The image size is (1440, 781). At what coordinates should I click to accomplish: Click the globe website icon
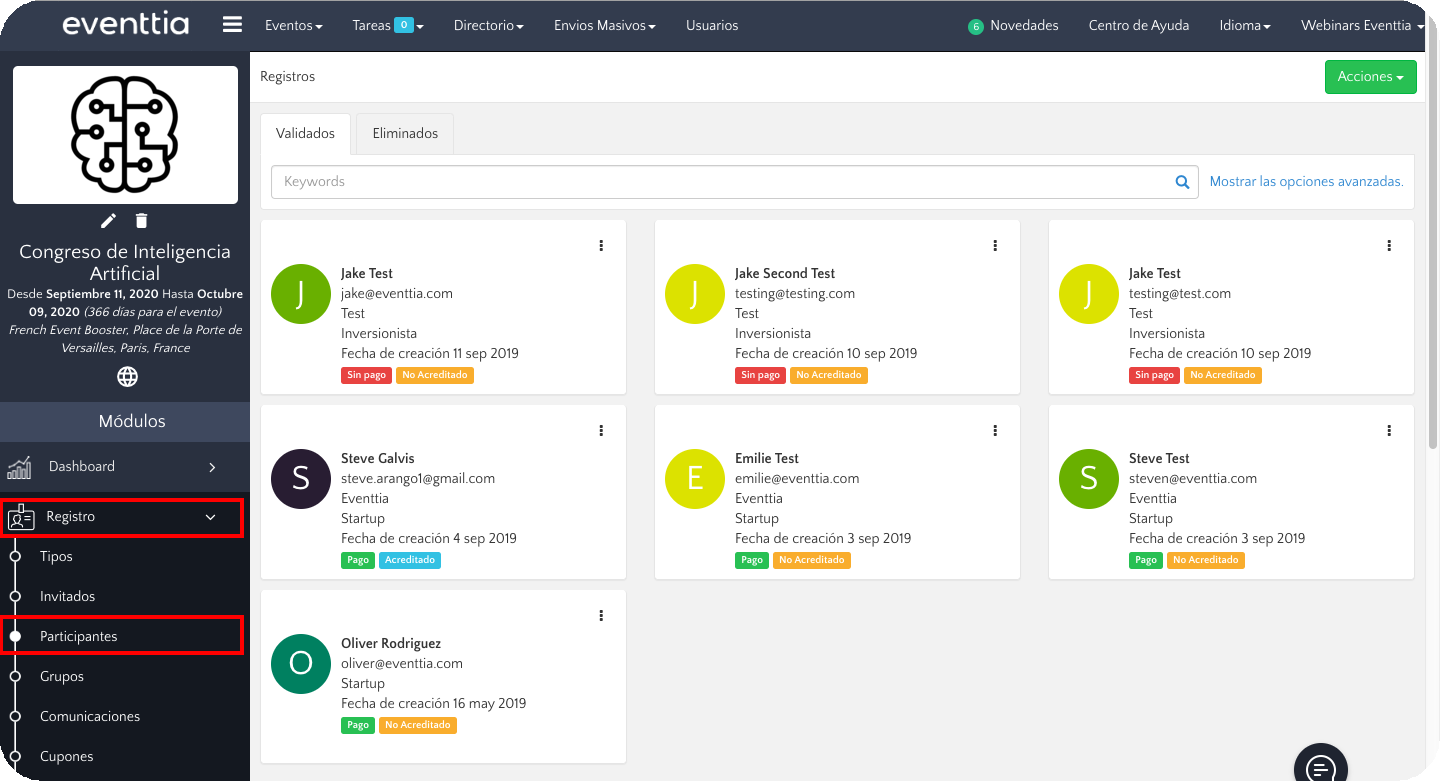click(127, 377)
